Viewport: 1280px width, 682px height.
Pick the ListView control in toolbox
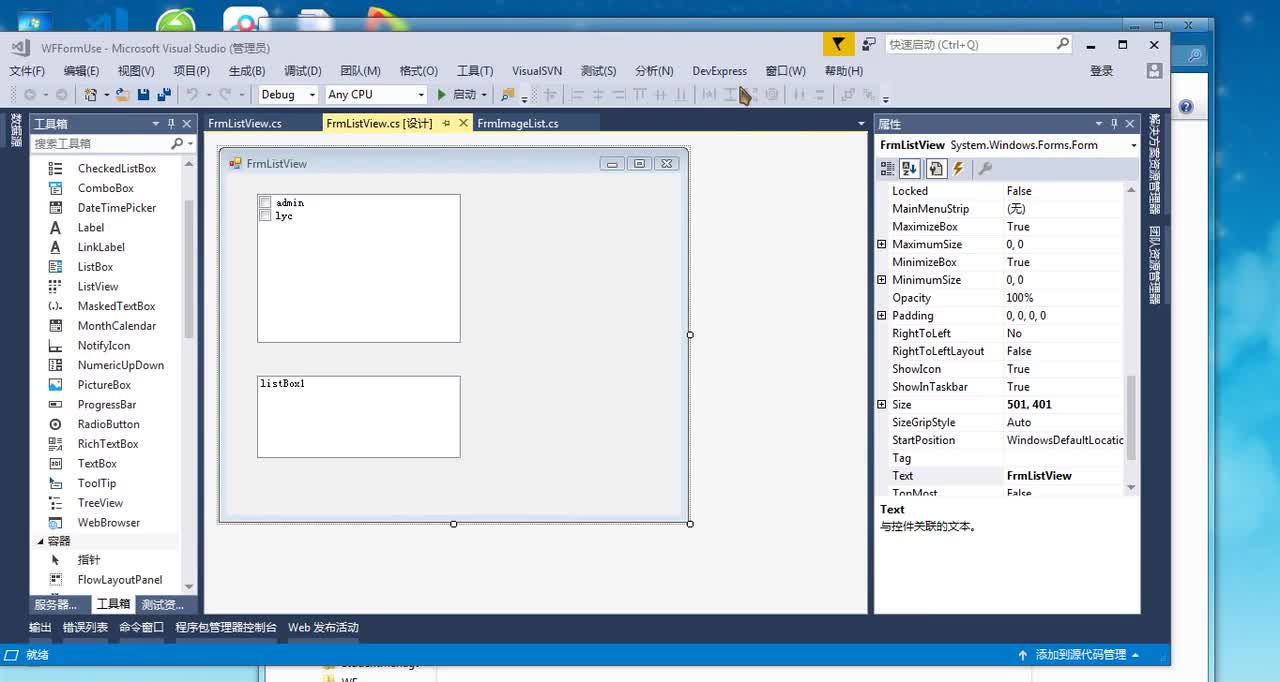(x=98, y=286)
